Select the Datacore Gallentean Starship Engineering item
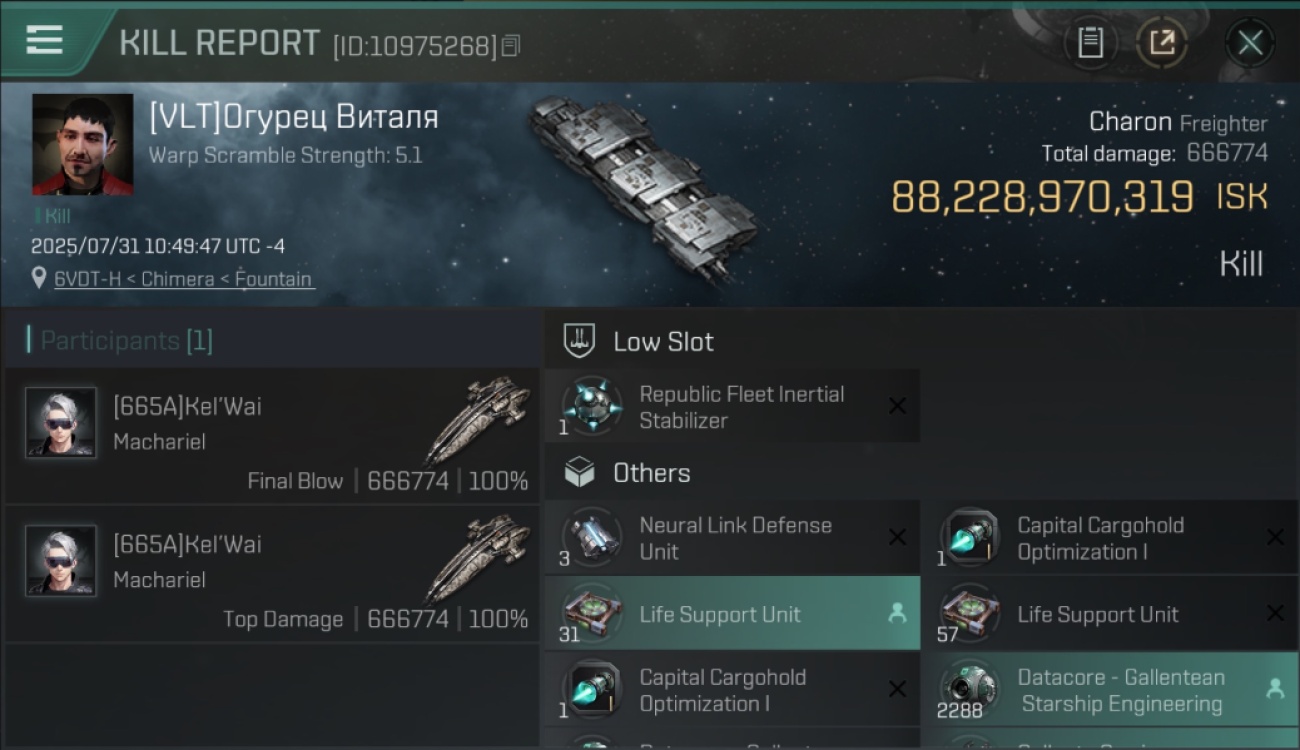 tap(1110, 690)
